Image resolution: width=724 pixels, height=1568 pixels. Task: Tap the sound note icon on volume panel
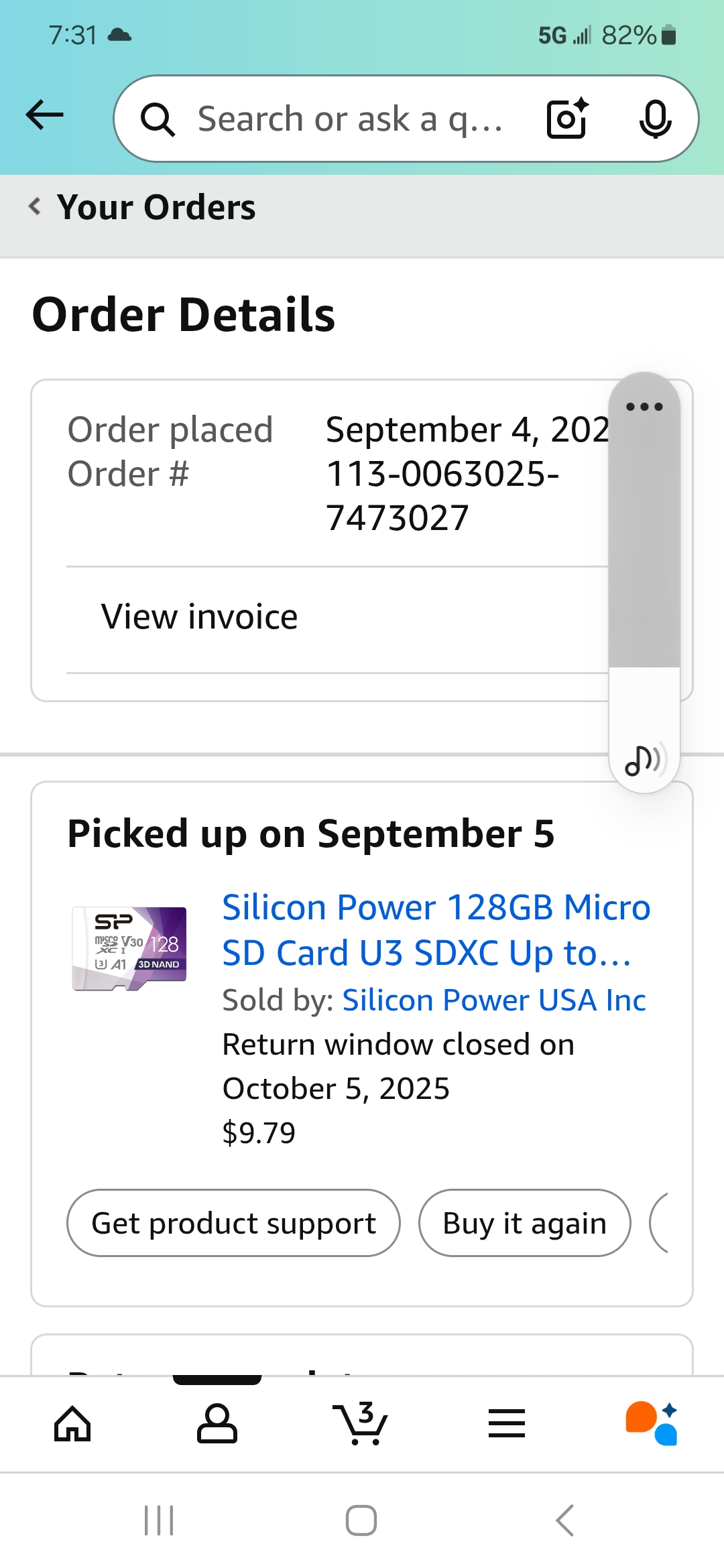point(643,761)
